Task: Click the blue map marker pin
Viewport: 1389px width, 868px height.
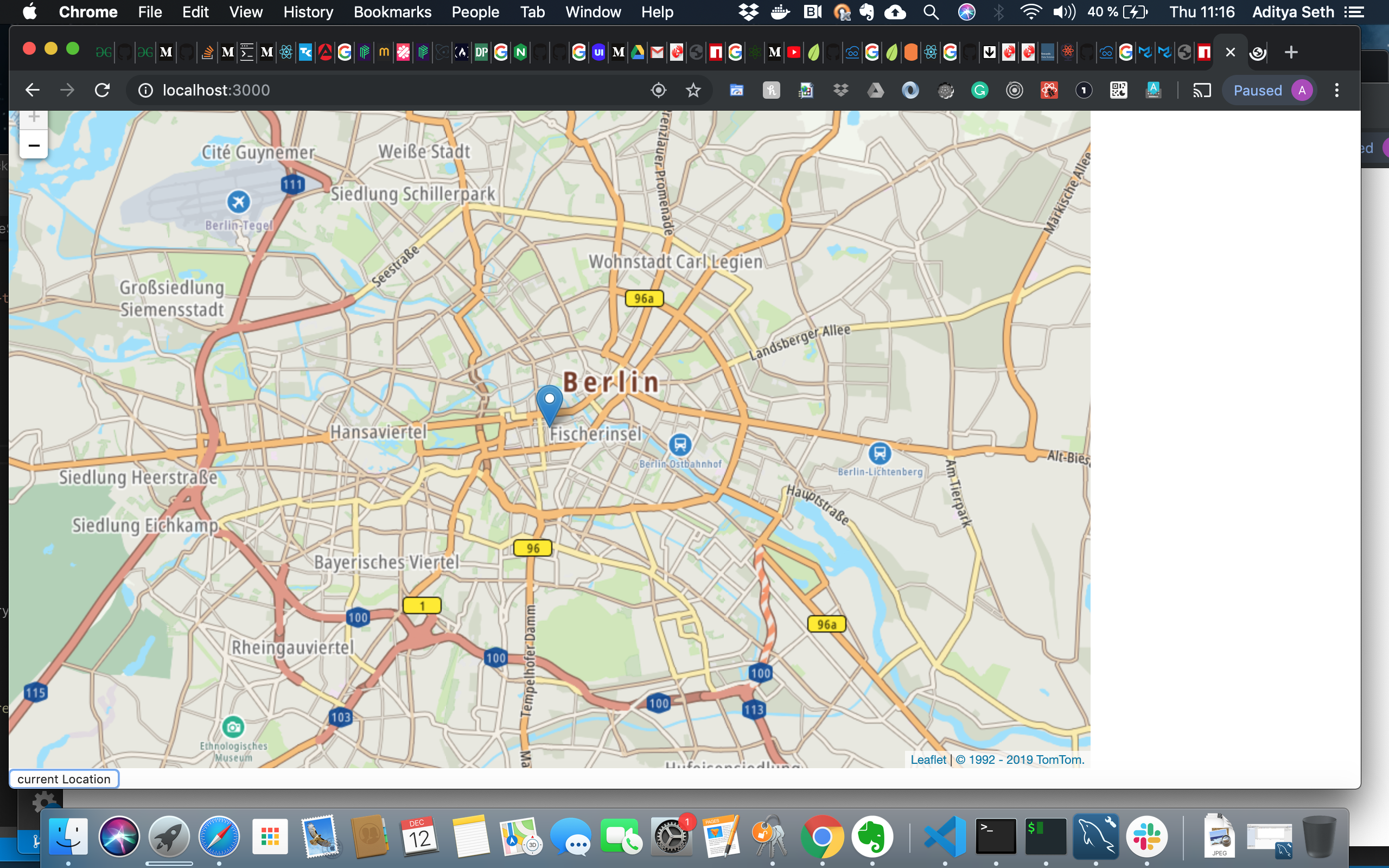Action: pyautogui.click(x=549, y=403)
